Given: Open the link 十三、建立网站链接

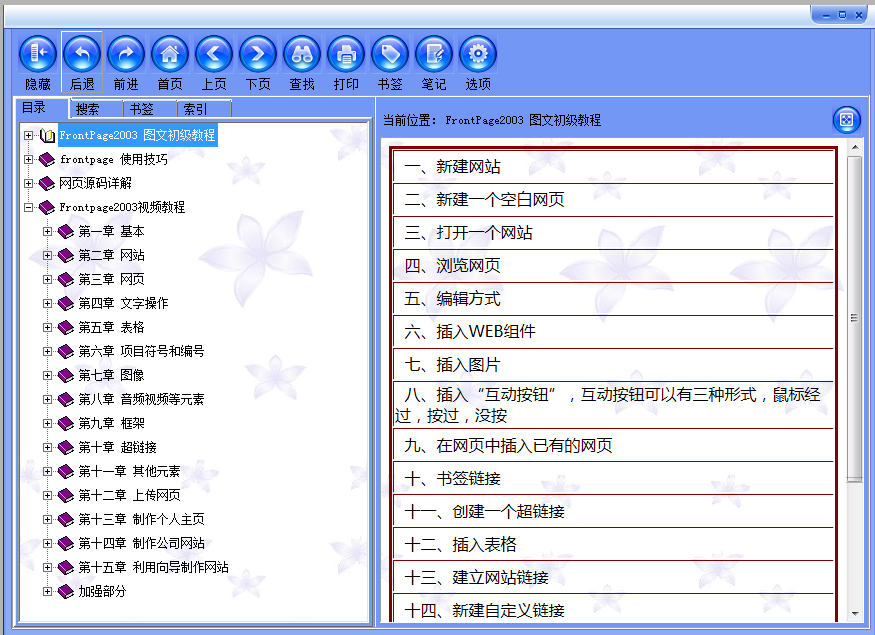Looking at the screenshot, I should point(477,578).
